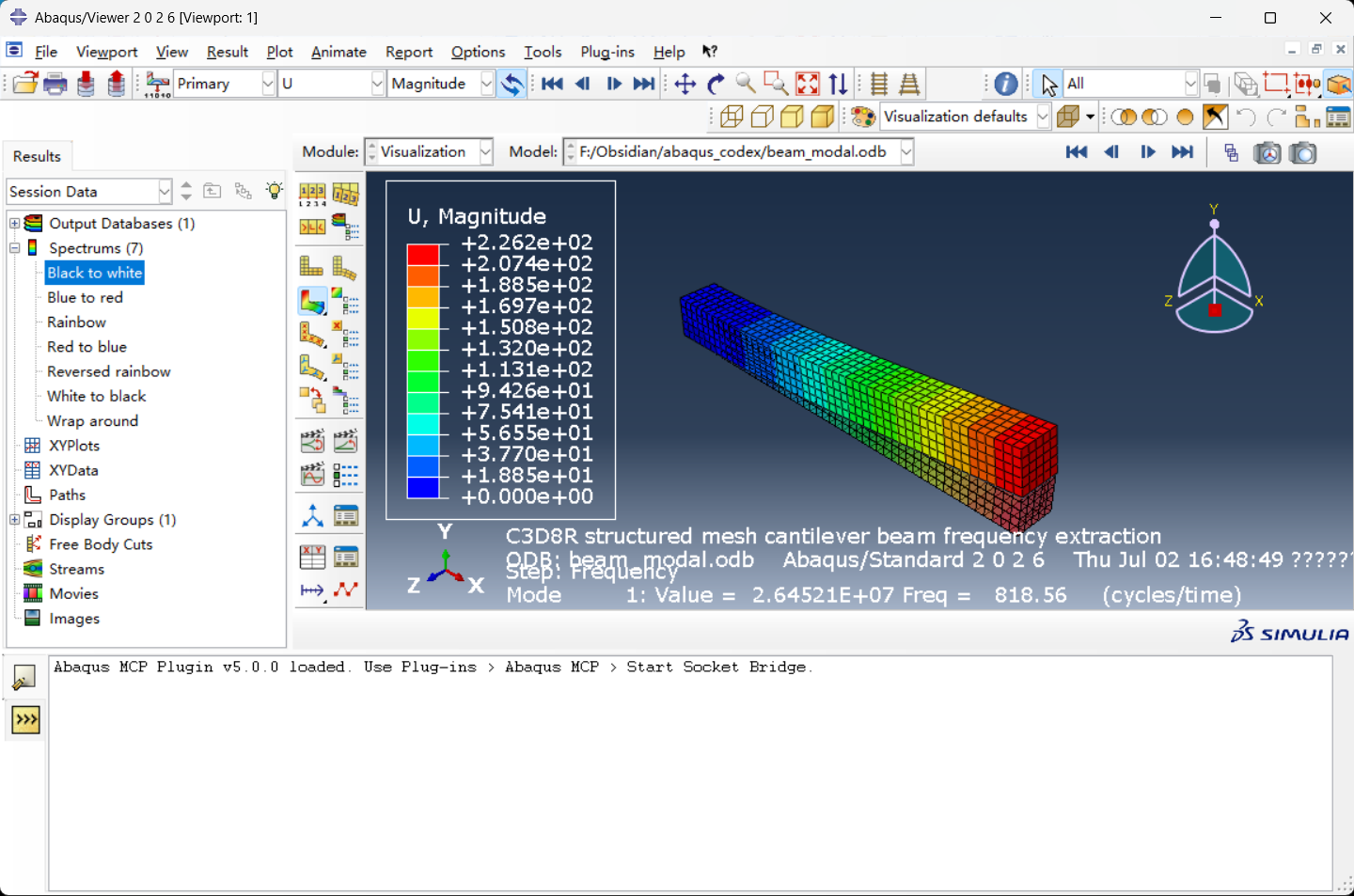Toggle the highlighted arrow annotation button
The height and width of the screenshot is (896, 1354).
click(1215, 117)
